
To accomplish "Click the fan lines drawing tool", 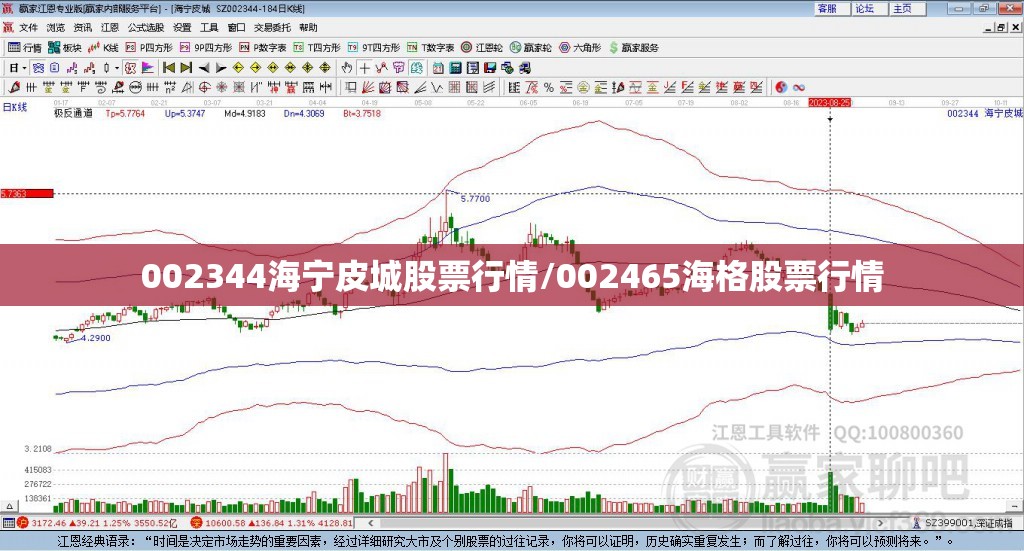I will tap(368, 87).
